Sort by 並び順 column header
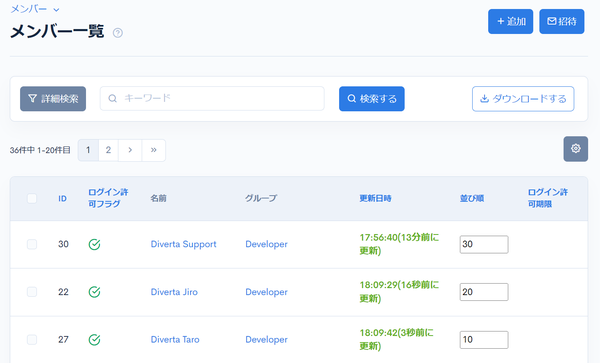Screen dimensions: 600x363 (472, 198)
